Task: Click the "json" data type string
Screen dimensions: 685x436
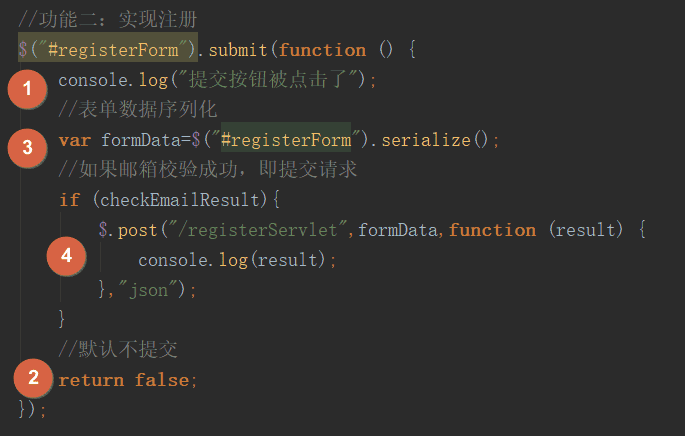Action: click(x=149, y=290)
